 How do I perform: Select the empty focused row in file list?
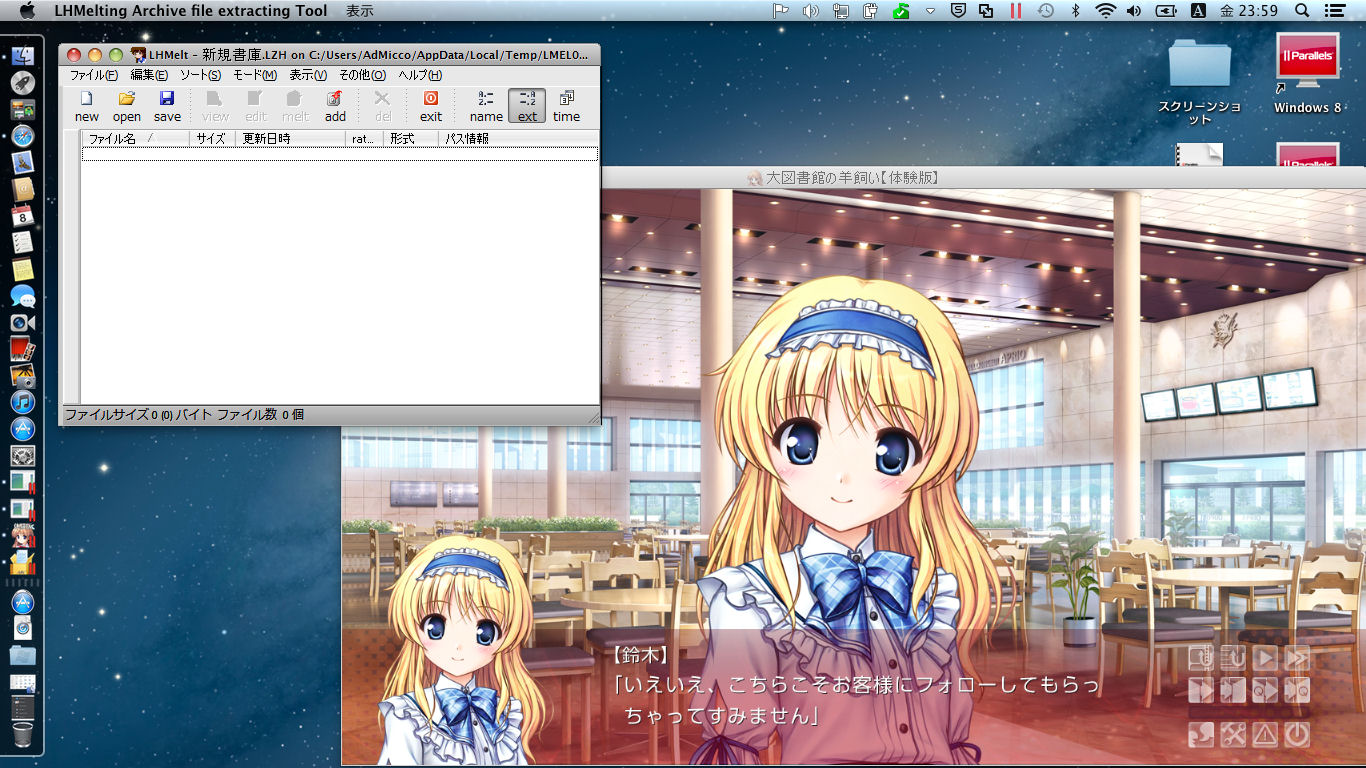[340, 154]
